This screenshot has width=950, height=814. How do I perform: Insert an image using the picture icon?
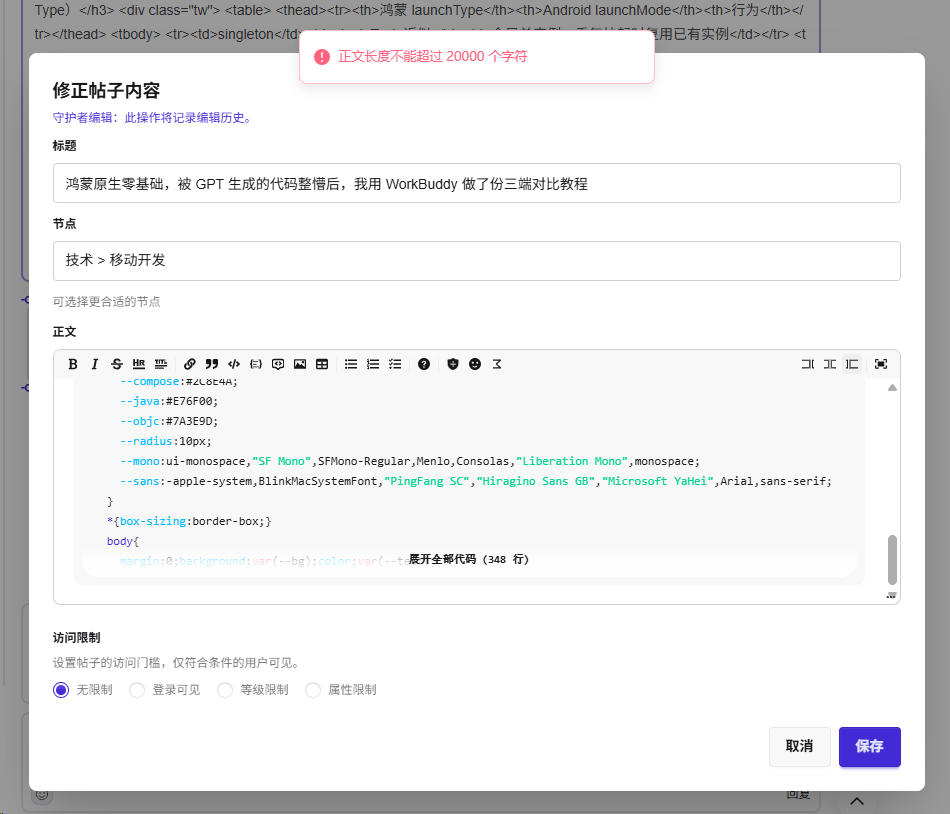pyautogui.click(x=300, y=364)
